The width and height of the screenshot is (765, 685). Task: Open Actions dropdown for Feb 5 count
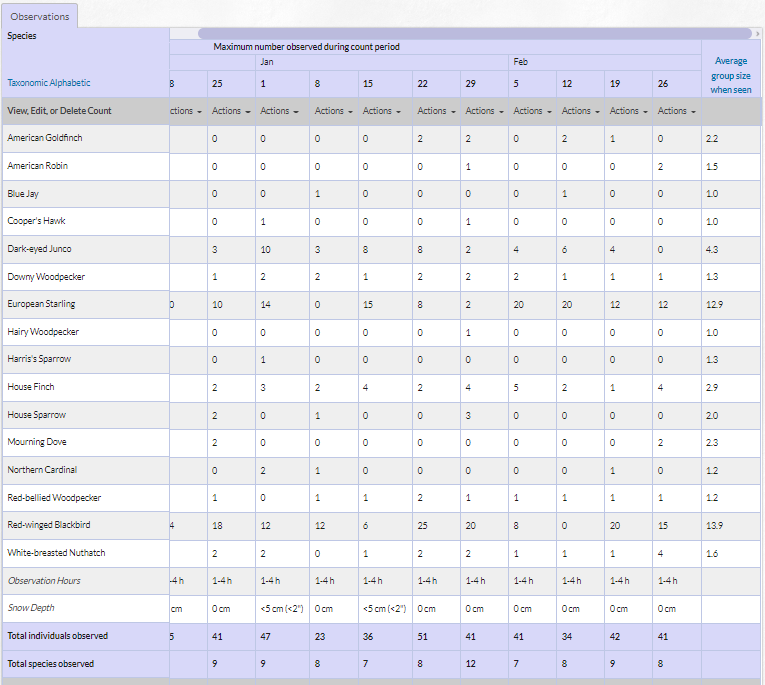coord(532,111)
